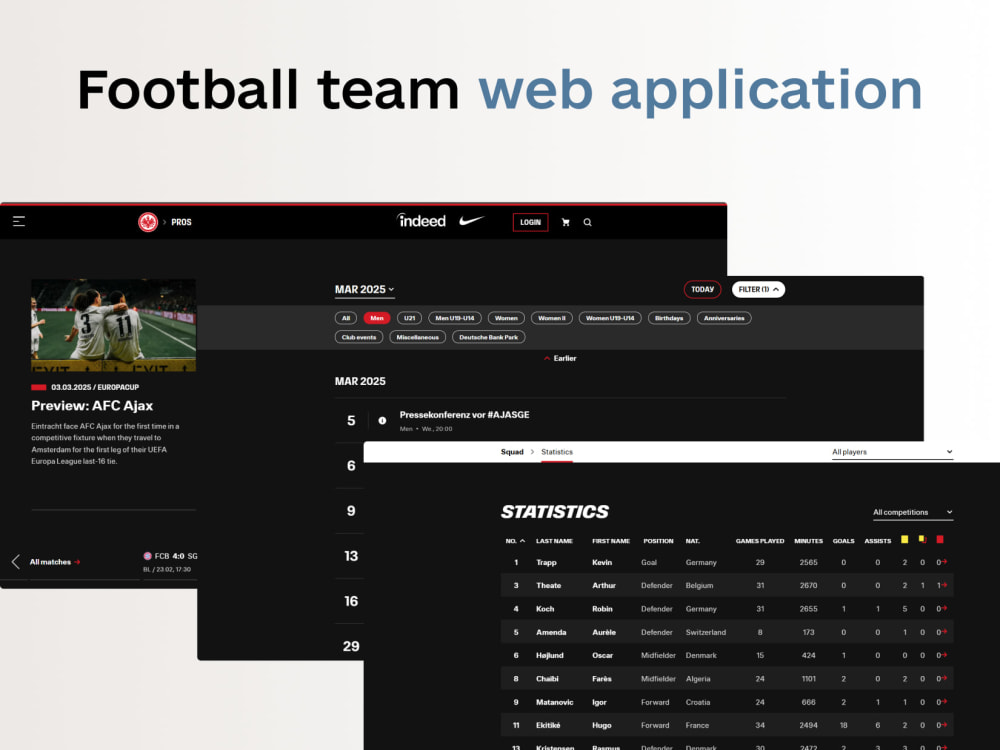The image size is (1000, 750).
Task: Sort by MINUTES column header
Action: [808, 541]
